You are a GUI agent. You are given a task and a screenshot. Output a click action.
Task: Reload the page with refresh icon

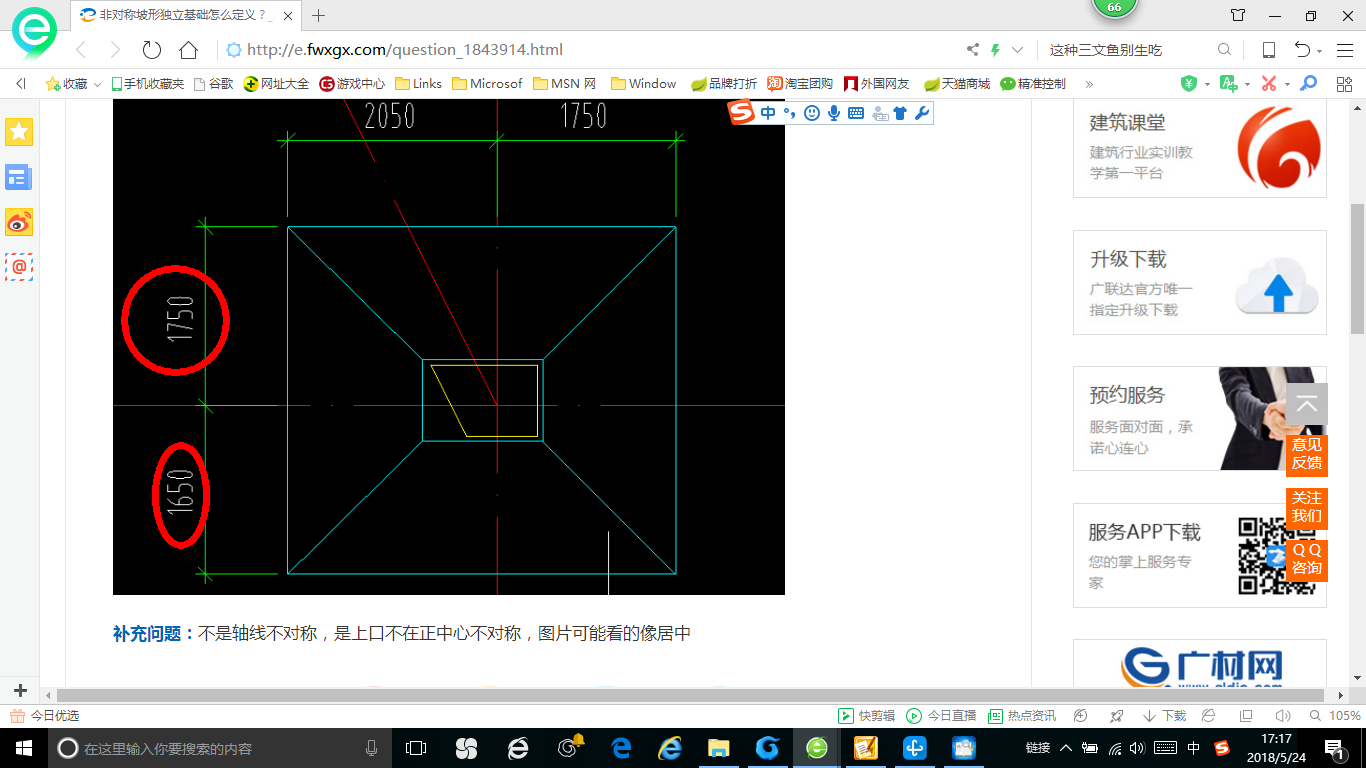tap(152, 50)
